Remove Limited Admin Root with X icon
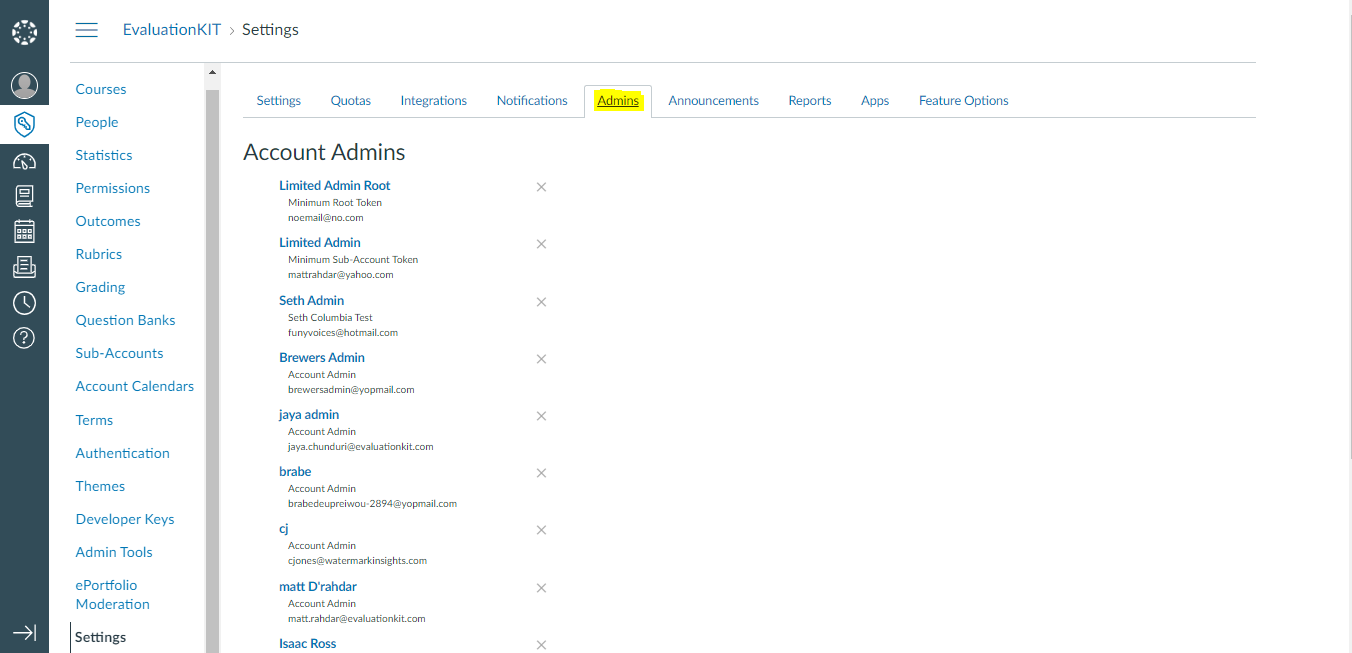This screenshot has width=1352, height=653. (x=541, y=187)
